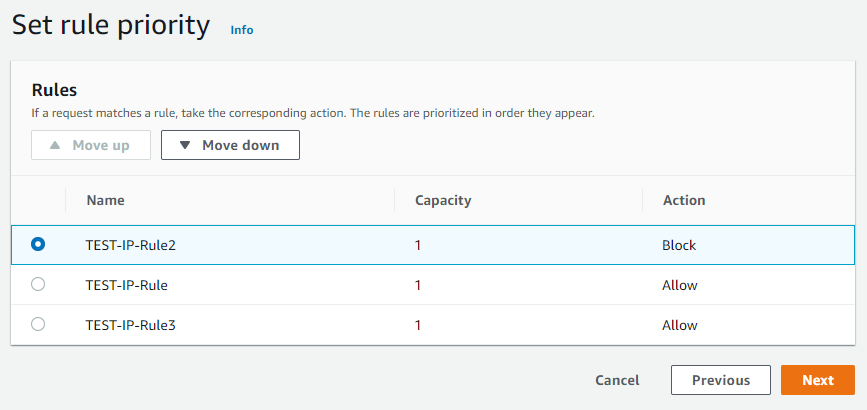The height and width of the screenshot is (410, 867).
Task: Select the TEST-IP-Rule2 radio button
Action: point(38,244)
